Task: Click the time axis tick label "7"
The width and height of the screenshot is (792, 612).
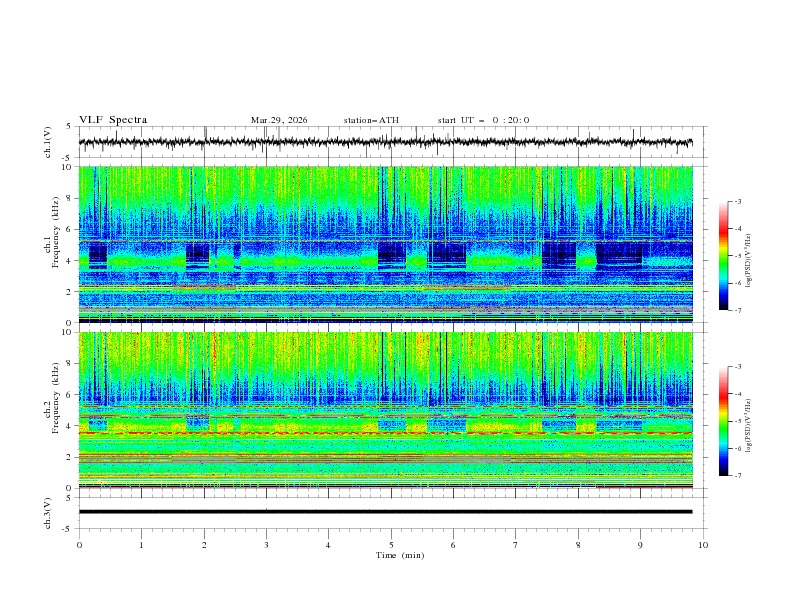Action: (516, 545)
